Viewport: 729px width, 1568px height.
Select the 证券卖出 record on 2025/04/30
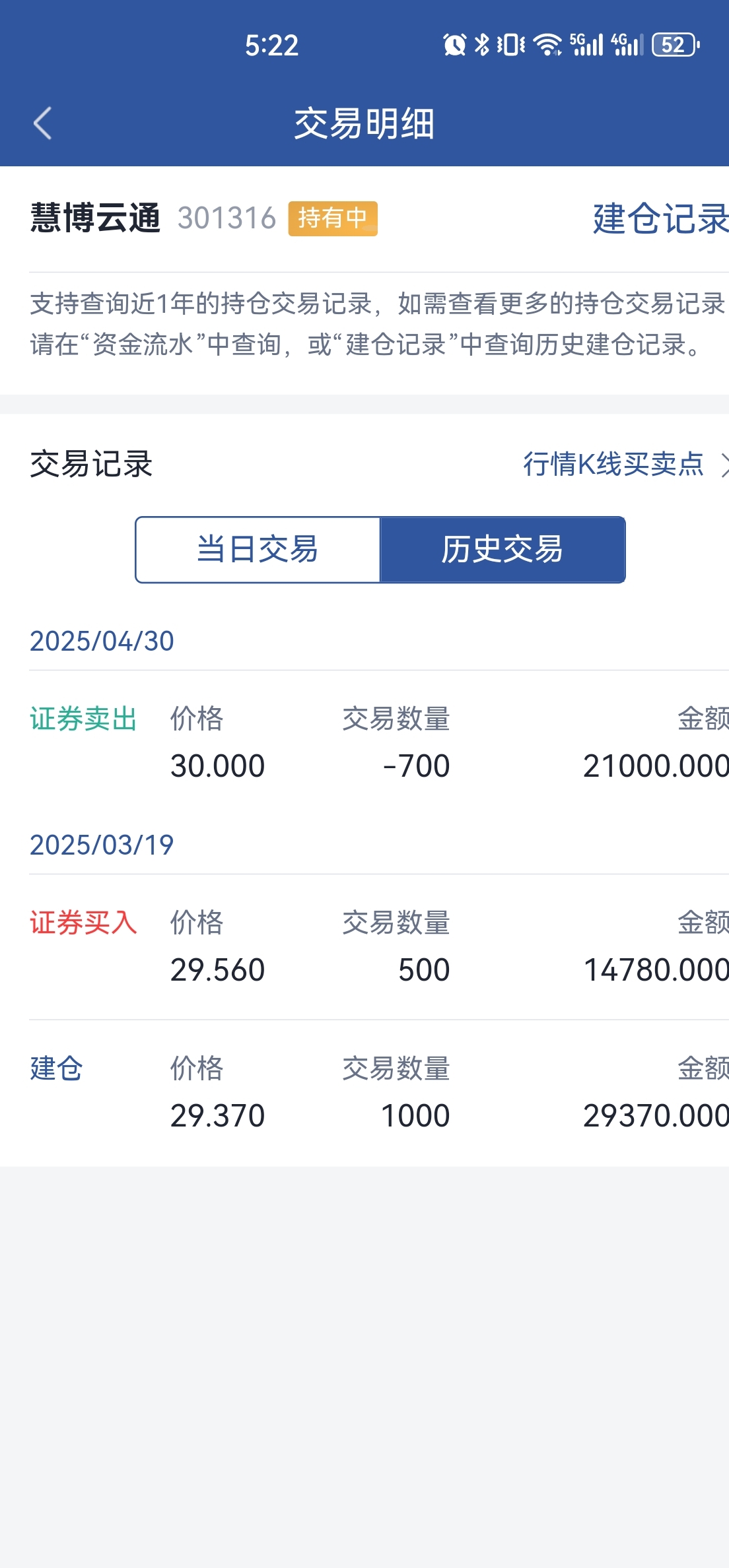pyautogui.click(x=379, y=742)
